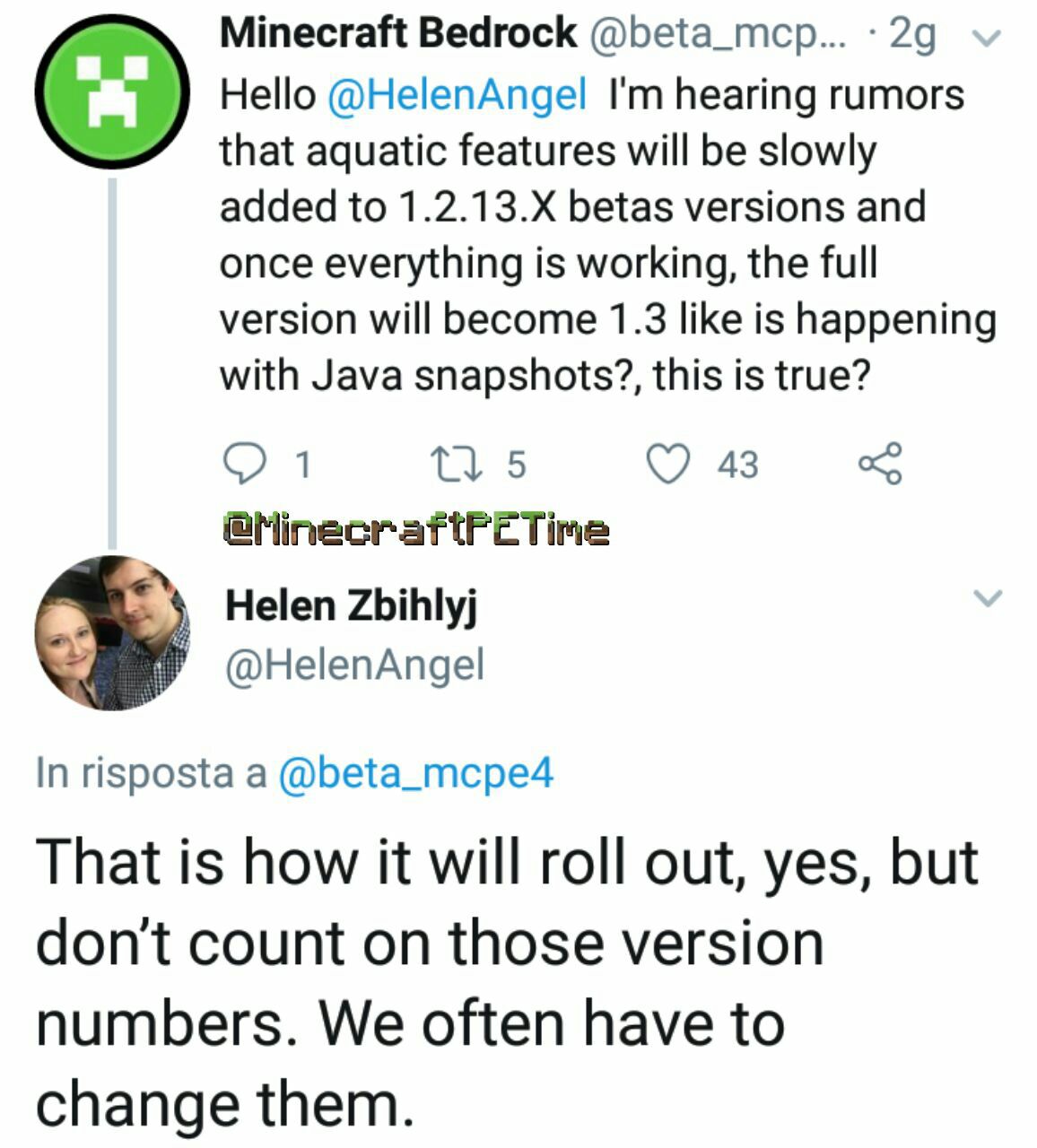Click the retweet count 5
Image resolution: width=1037 pixels, height=1148 pixels.
[x=516, y=465]
